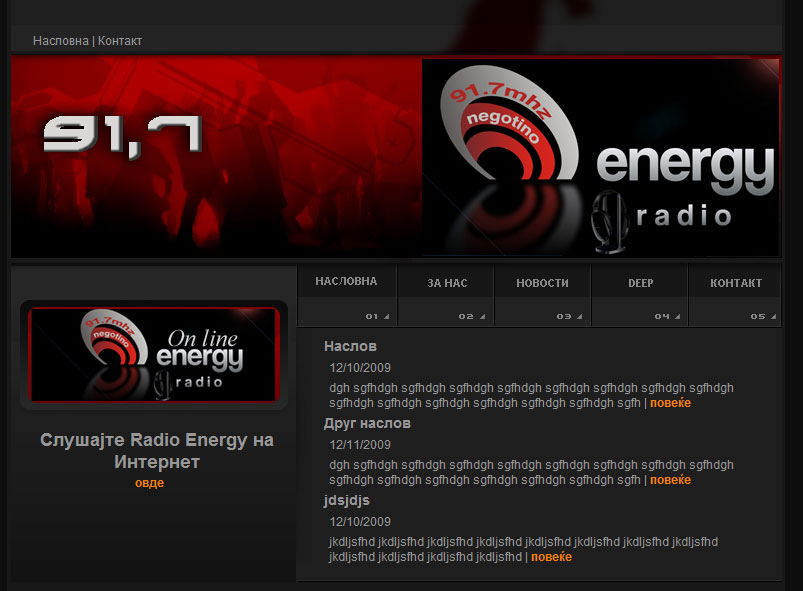Click повеќе link under Друг наслов article
This screenshot has height=591, width=803.
point(670,480)
